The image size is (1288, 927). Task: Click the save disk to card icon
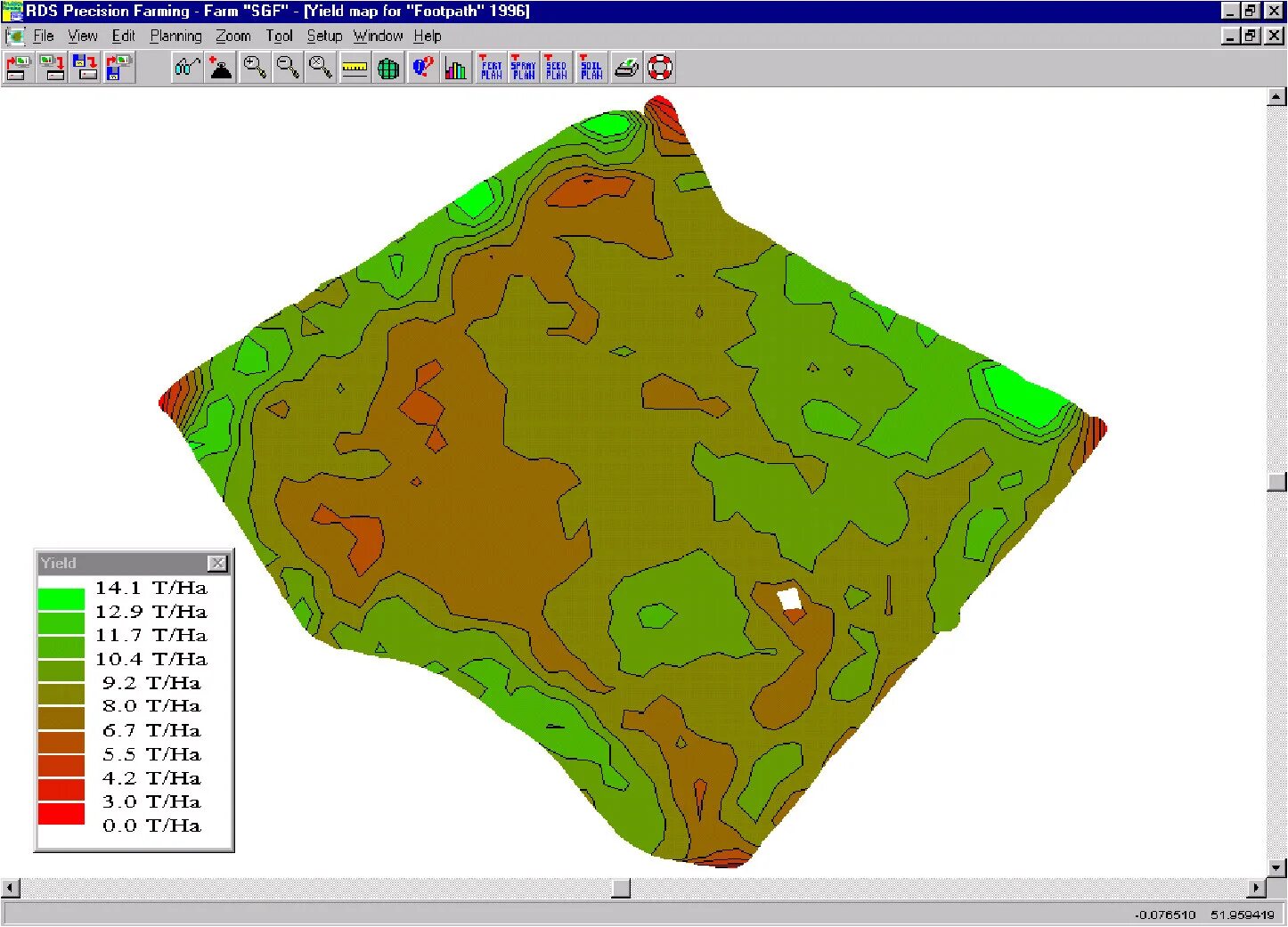click(86, 68)
